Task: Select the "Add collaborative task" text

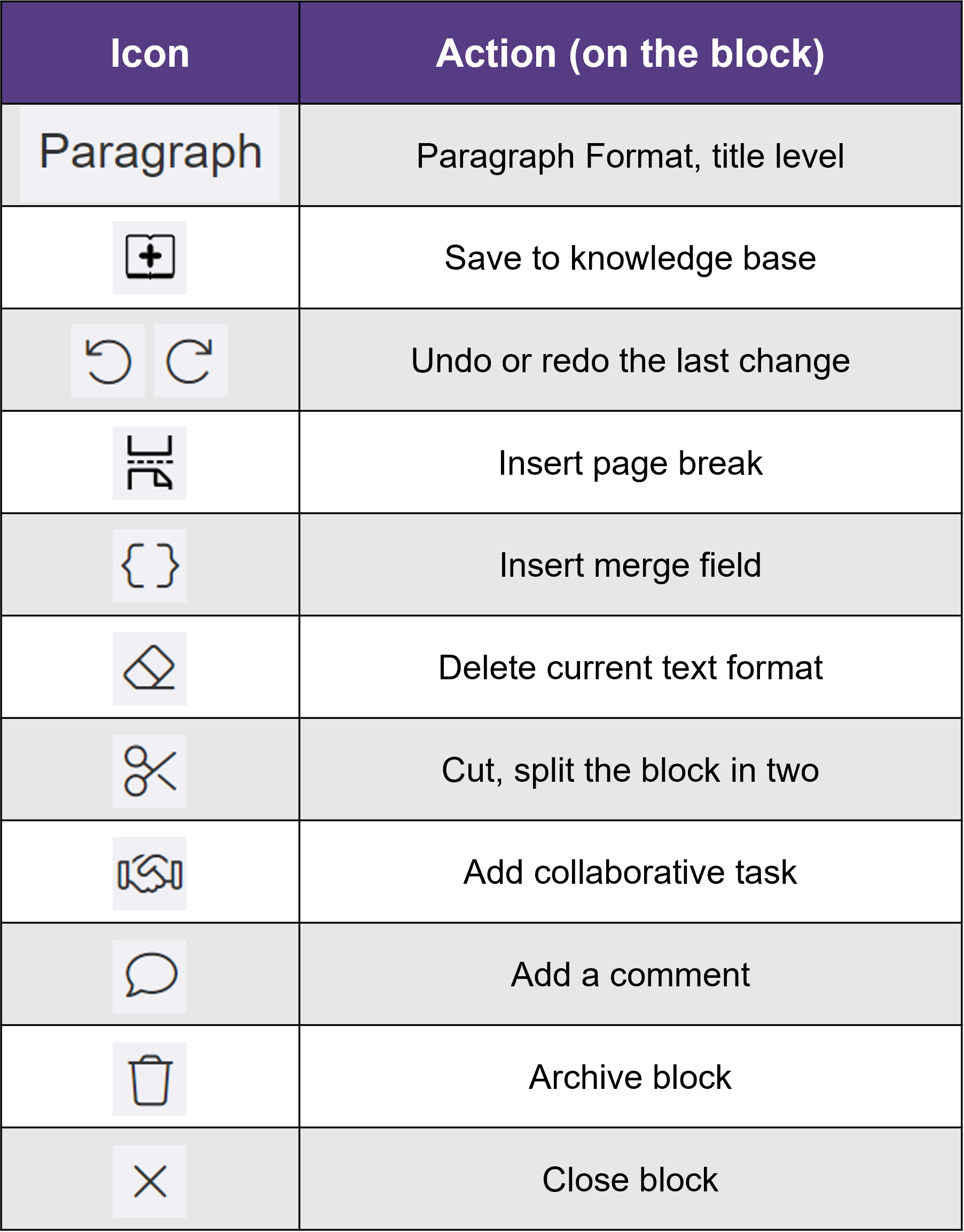Action: (630, 873)
